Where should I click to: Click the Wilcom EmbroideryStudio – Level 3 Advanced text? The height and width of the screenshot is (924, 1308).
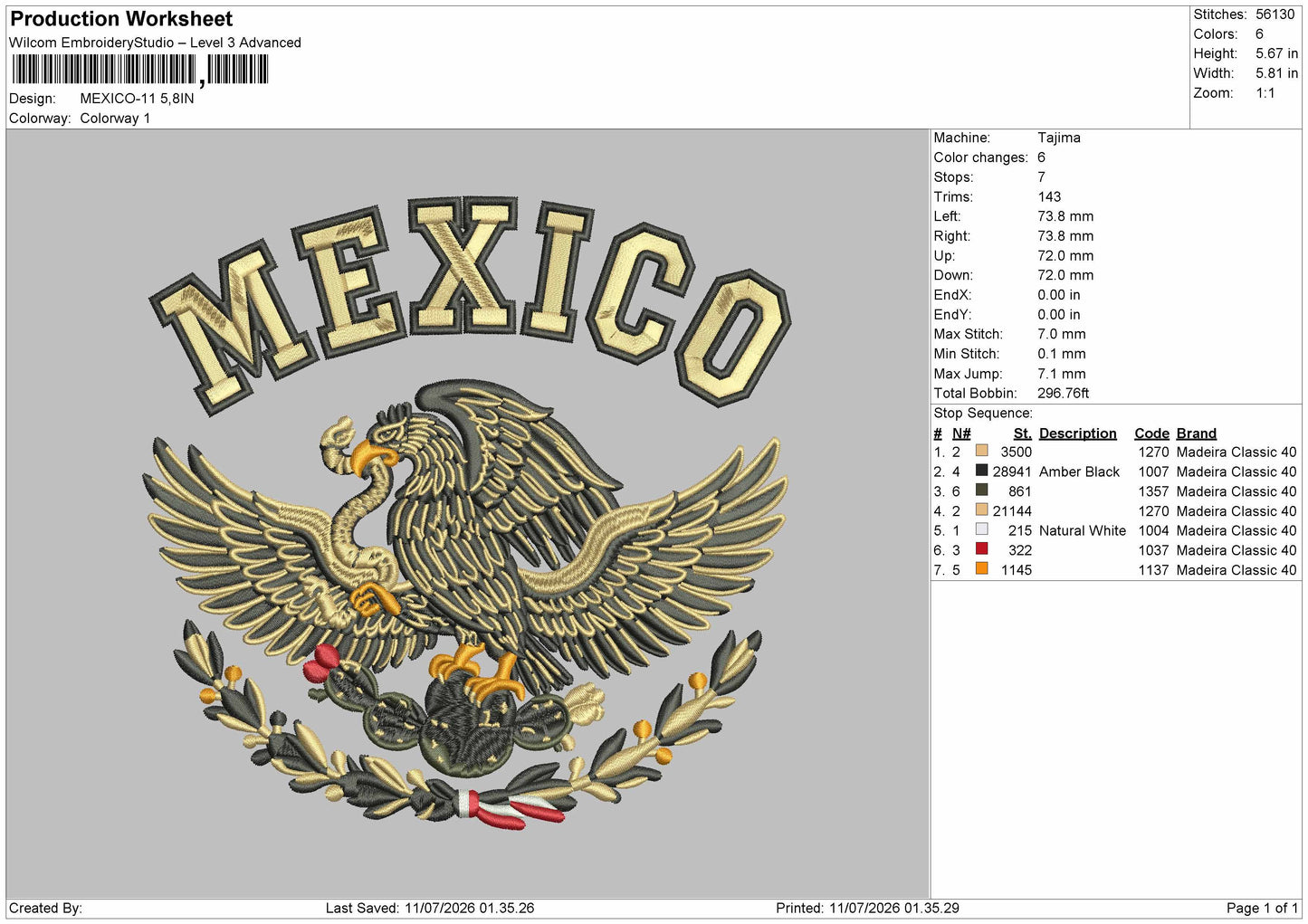[x=155, y=43]
